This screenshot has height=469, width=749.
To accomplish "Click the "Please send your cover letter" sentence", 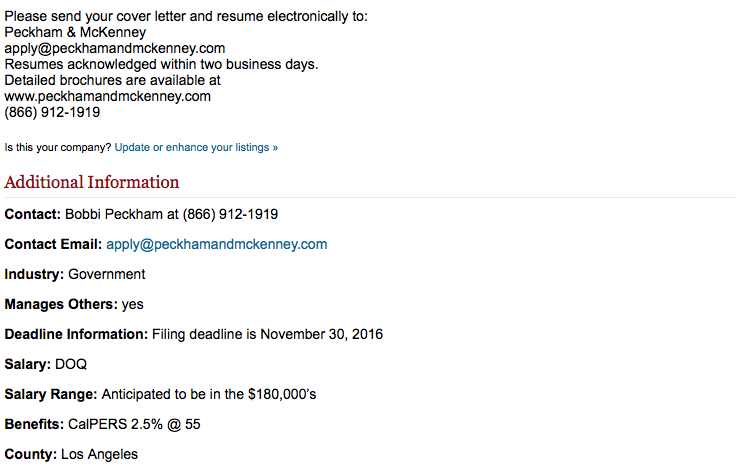I will (x=186, y=16).
